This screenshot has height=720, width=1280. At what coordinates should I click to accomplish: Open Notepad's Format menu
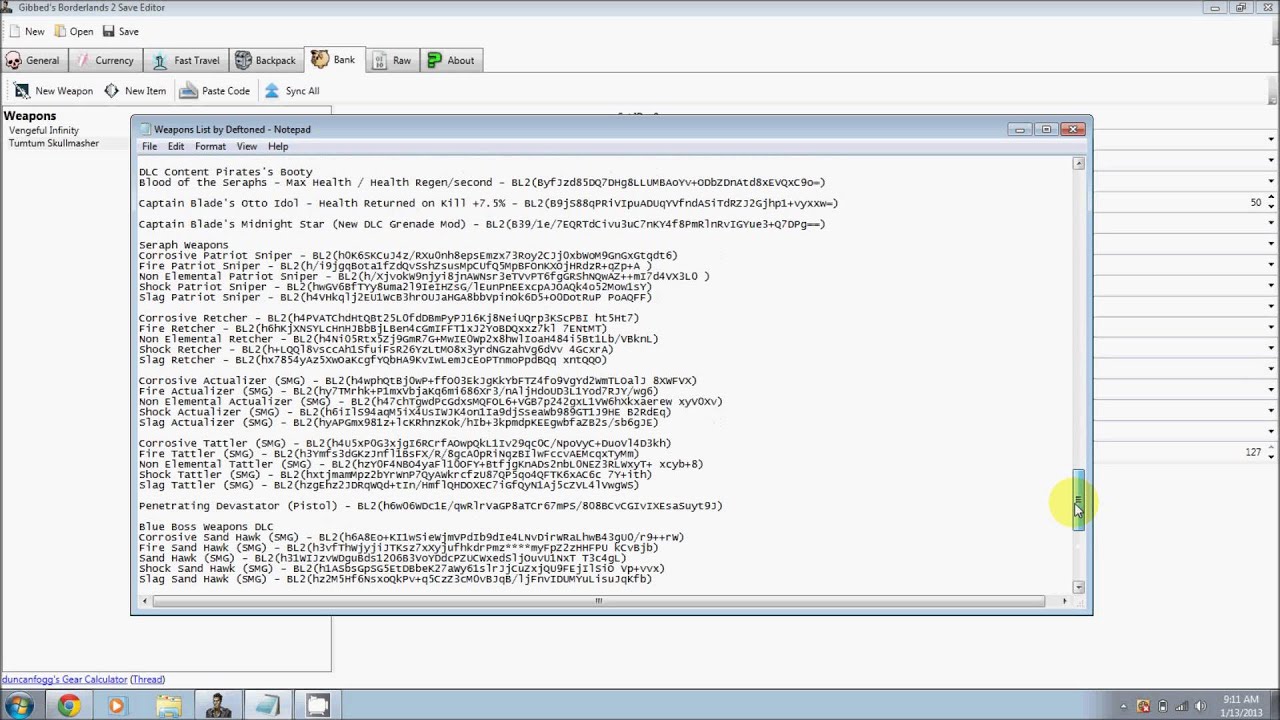210,147
